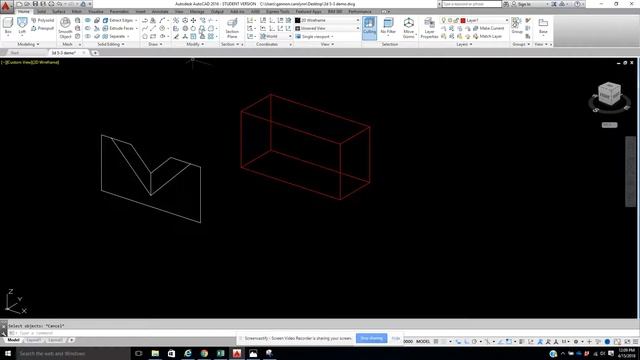
Task: Add a new drawing tab with plus button
Action: click(x=95, y=53)
